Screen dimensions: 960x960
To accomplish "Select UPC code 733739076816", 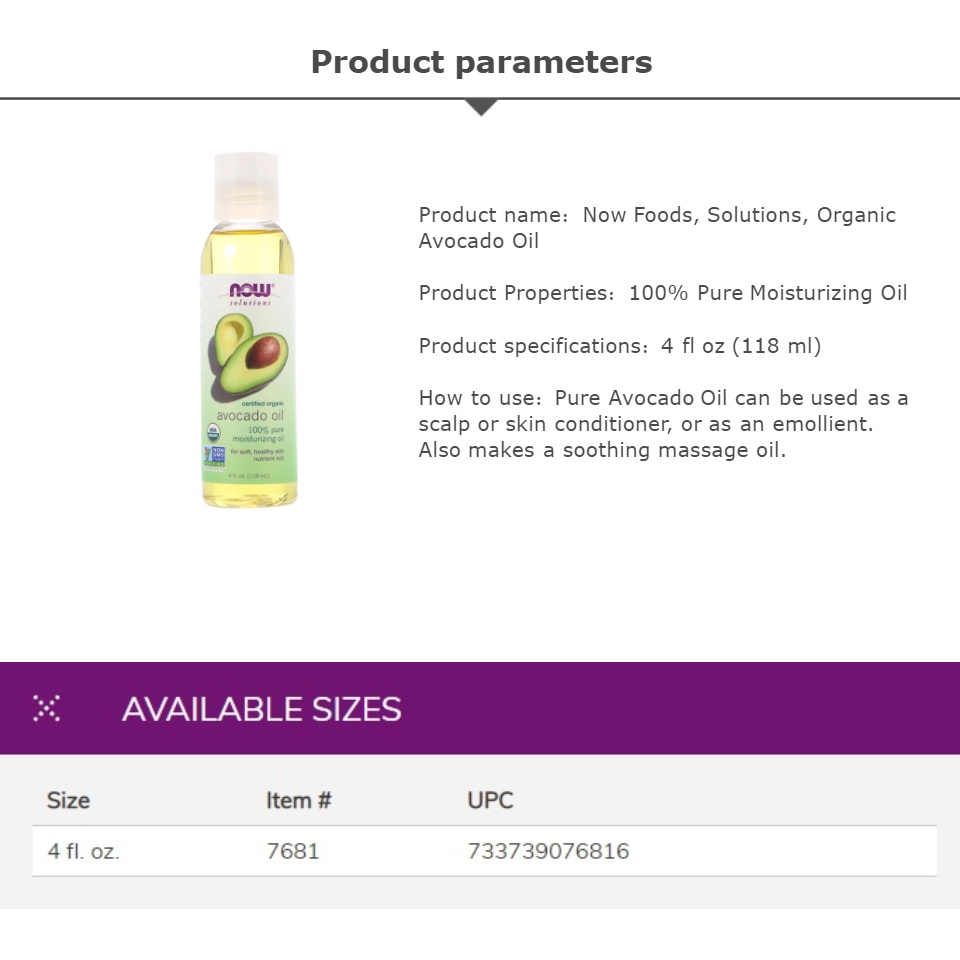I will point(549,851).
